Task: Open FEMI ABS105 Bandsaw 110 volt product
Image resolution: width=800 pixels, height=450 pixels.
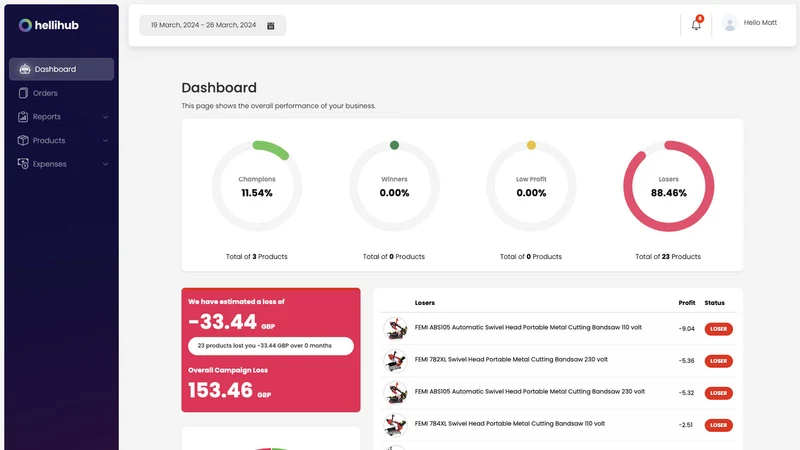Action: [528, 328]
